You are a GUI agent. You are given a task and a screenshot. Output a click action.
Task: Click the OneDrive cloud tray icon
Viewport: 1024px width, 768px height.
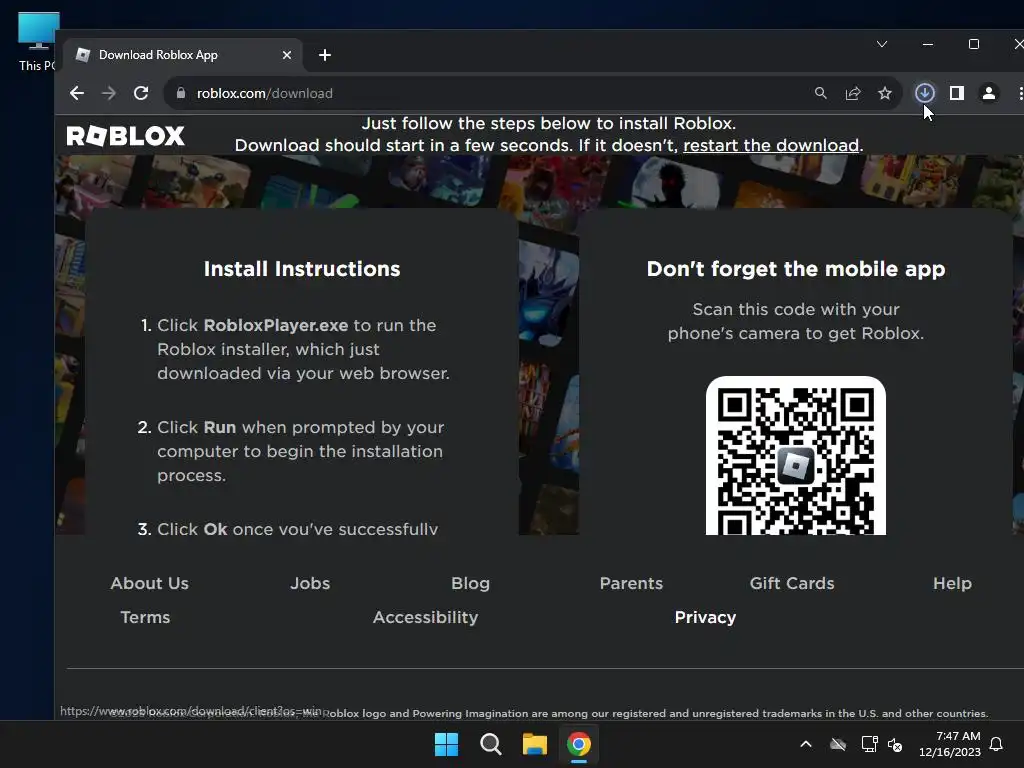pyautogui.click(x=838, y=744)
